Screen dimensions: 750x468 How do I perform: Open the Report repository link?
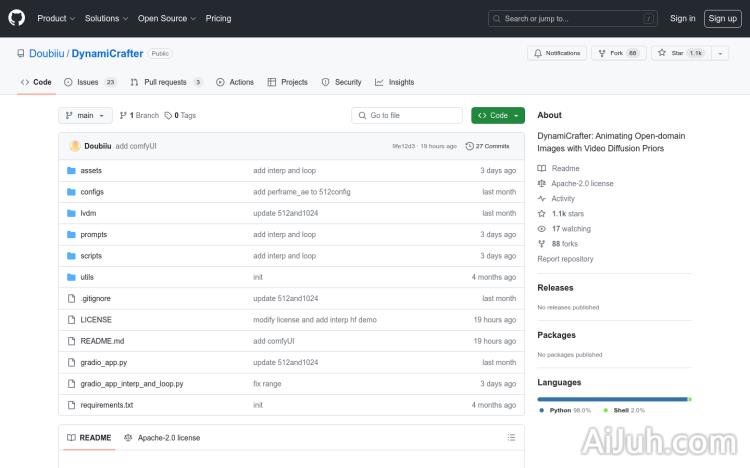565,259
